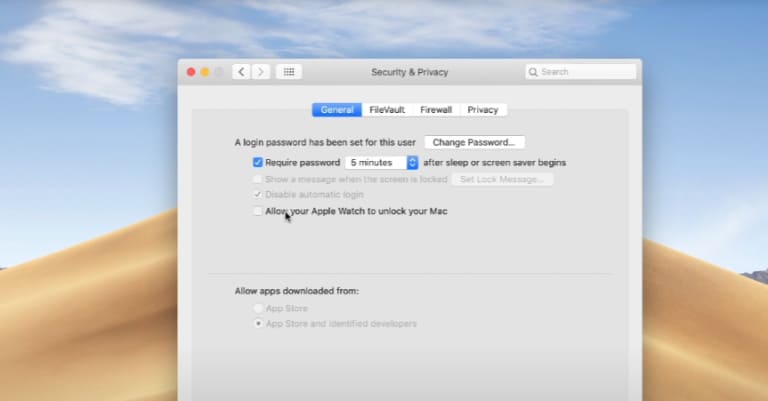The width and height of the screenshot is (768, 401).
Task: Open the Firewall tab
Action: point(436,110)
